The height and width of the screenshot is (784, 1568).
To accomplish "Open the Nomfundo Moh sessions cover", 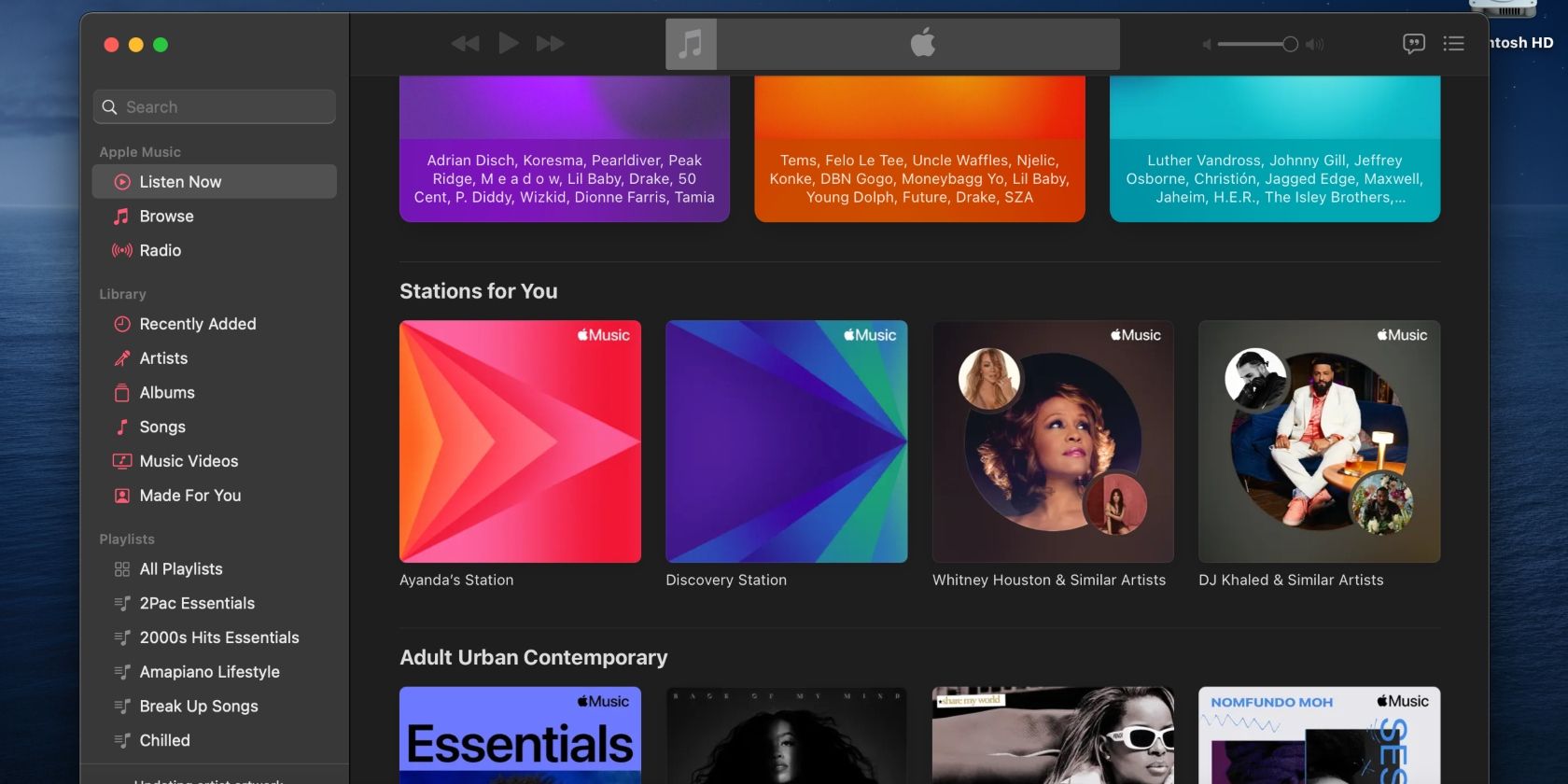I will [x=1320, y=735].
